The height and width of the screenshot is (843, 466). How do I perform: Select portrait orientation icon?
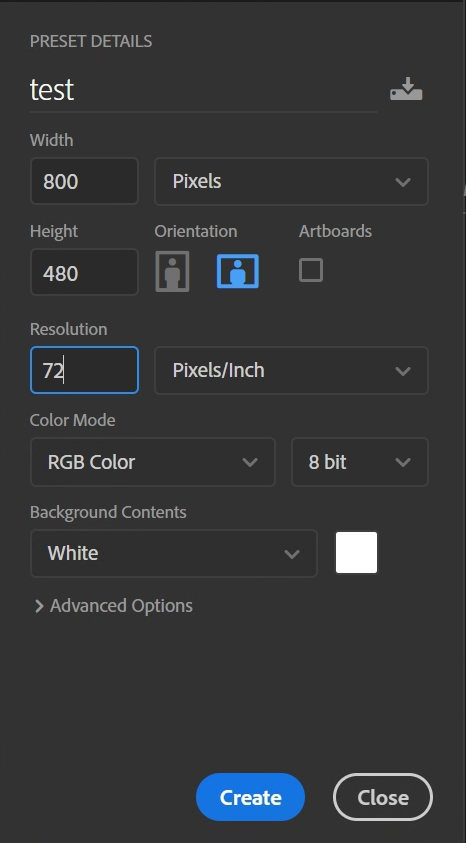[173, 272]
